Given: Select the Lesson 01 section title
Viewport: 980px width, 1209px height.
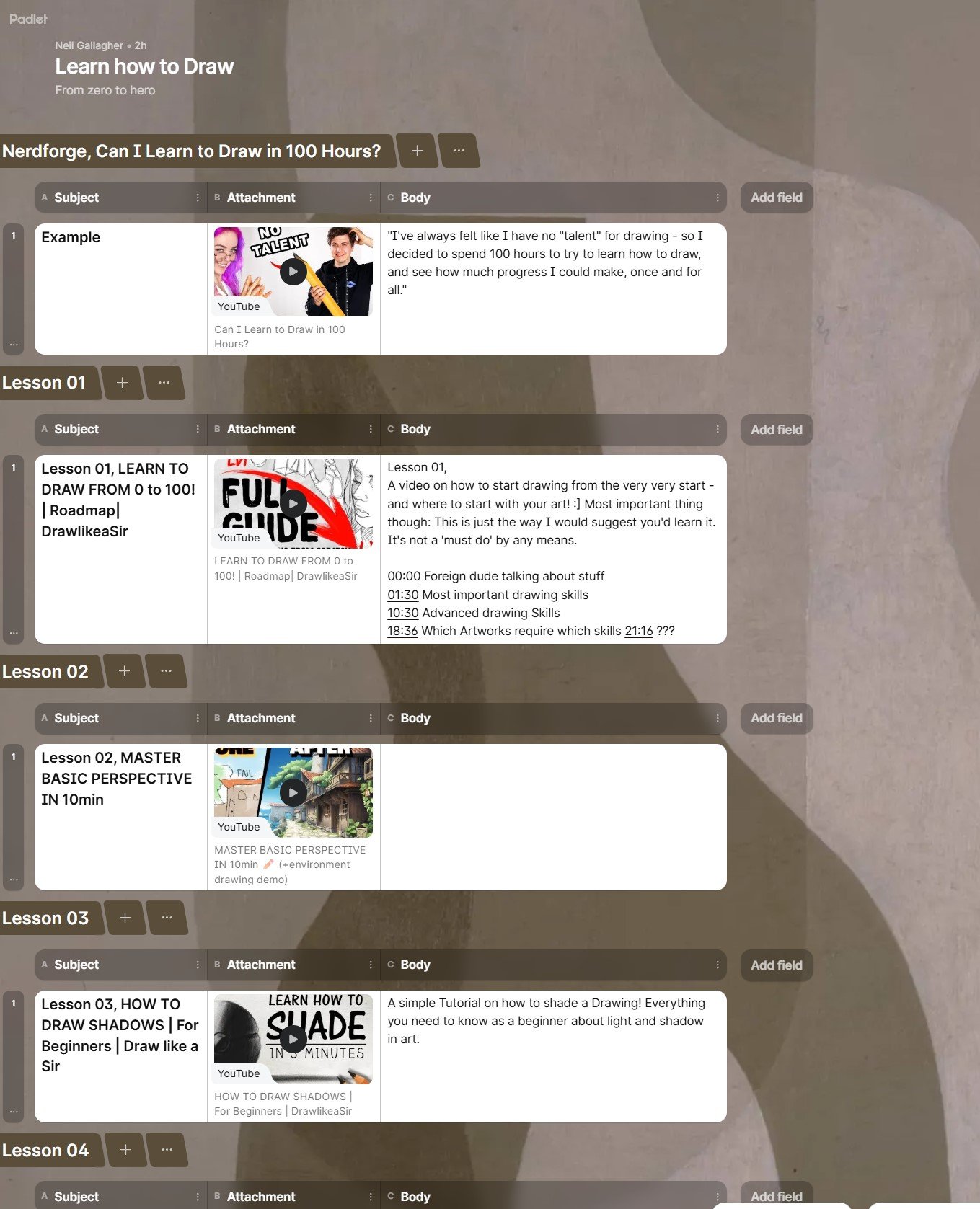Looking at the screenshot, I should 44,383.
